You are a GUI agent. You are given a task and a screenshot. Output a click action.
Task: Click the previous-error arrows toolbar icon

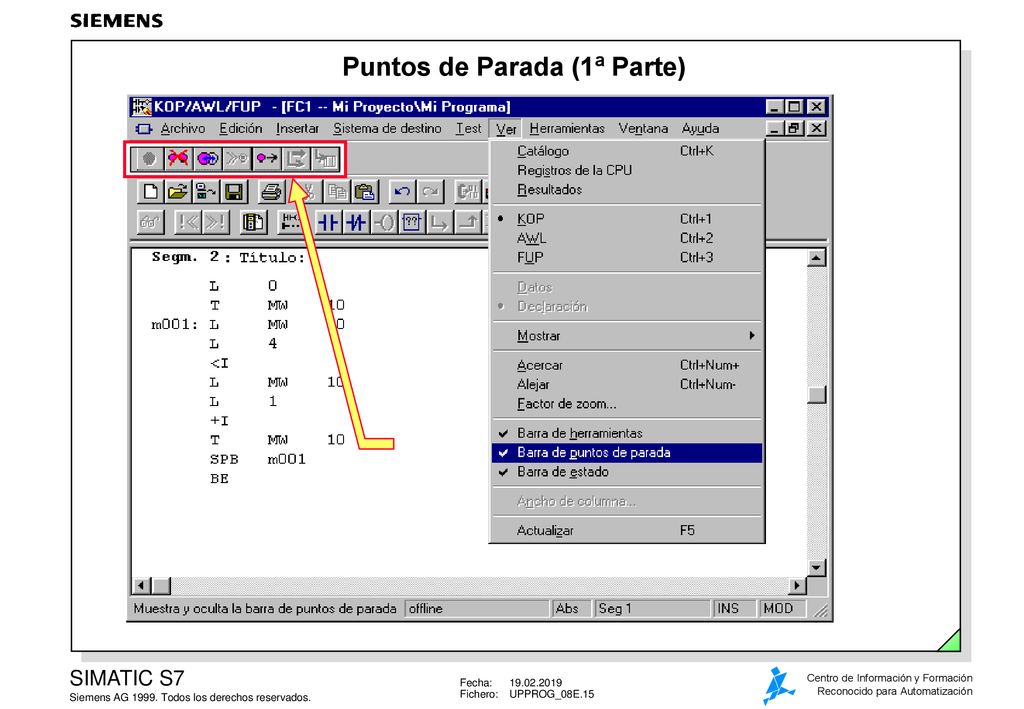click(x=188, y=223)
